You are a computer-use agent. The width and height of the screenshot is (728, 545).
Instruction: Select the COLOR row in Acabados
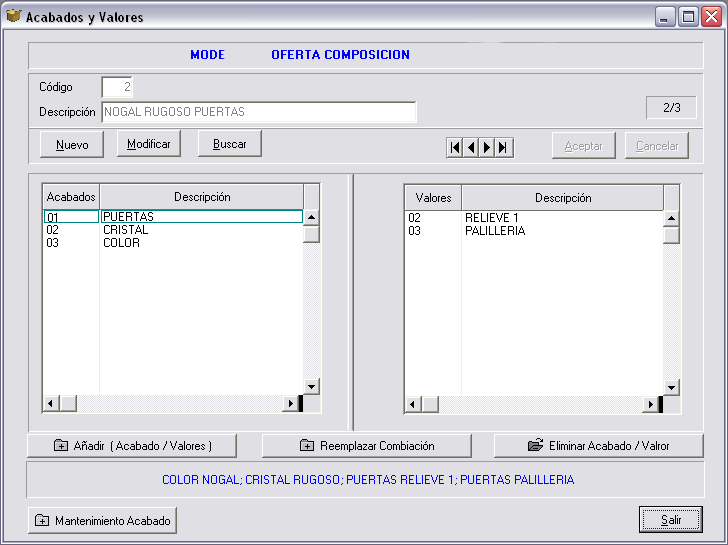click(173, 243)
